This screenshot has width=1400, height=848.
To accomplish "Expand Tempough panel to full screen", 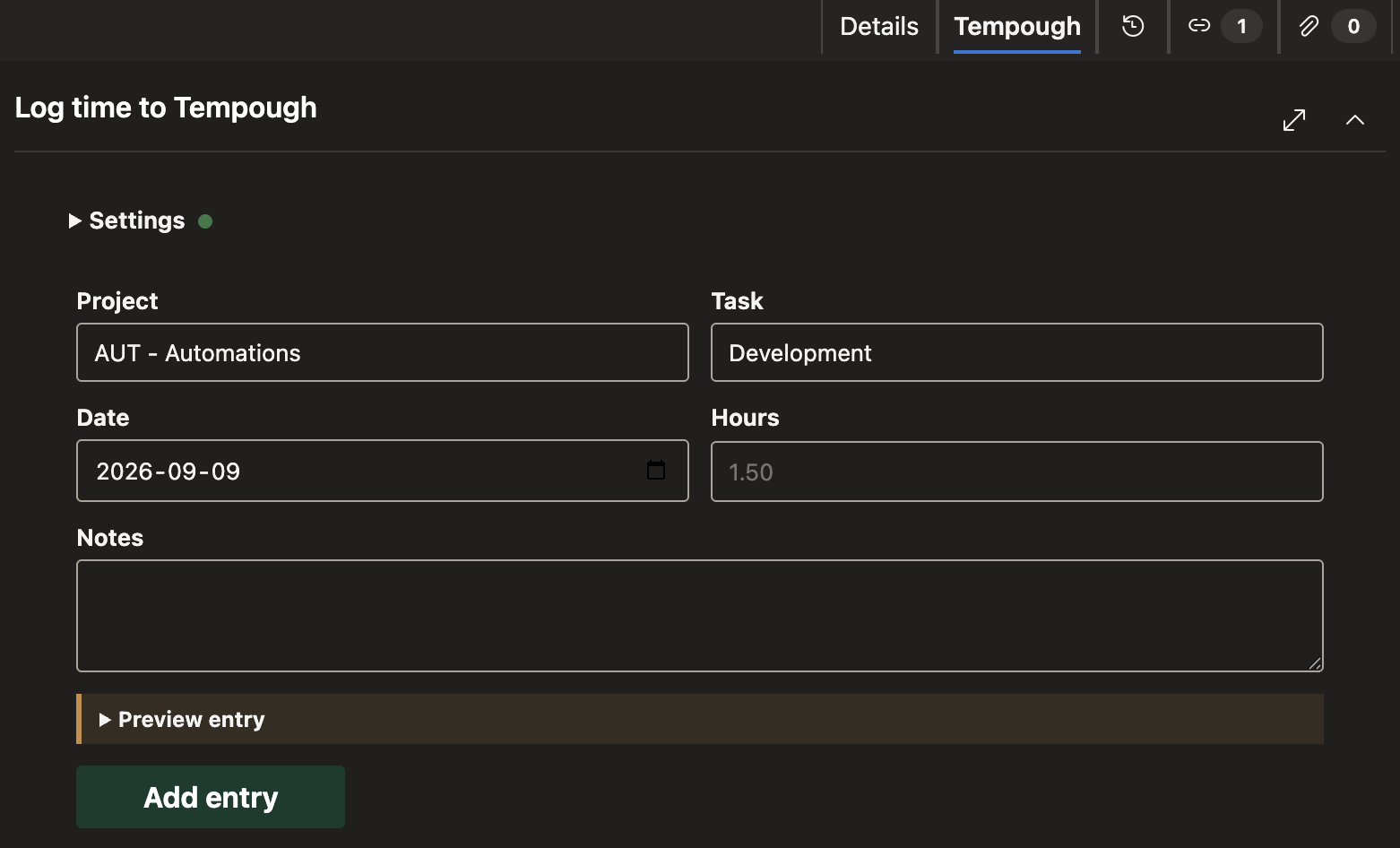I will click(1294, 120).
